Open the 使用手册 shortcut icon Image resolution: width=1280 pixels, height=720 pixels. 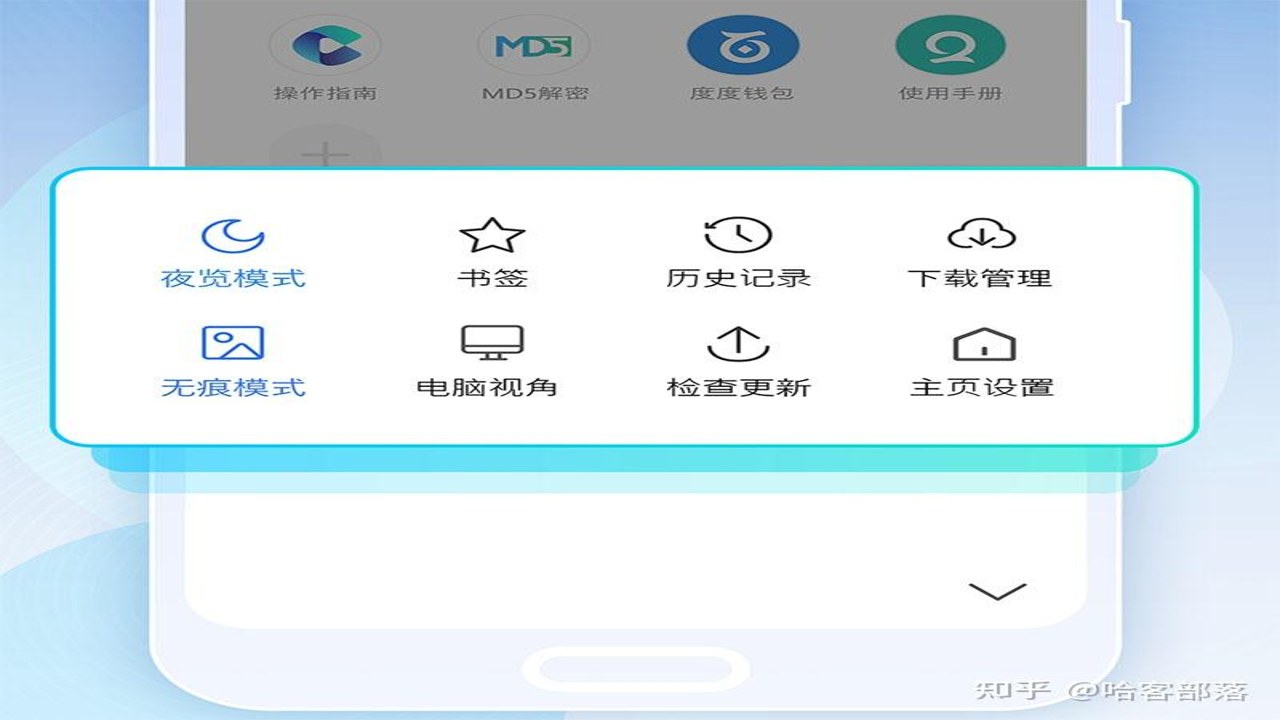(950, 45)
